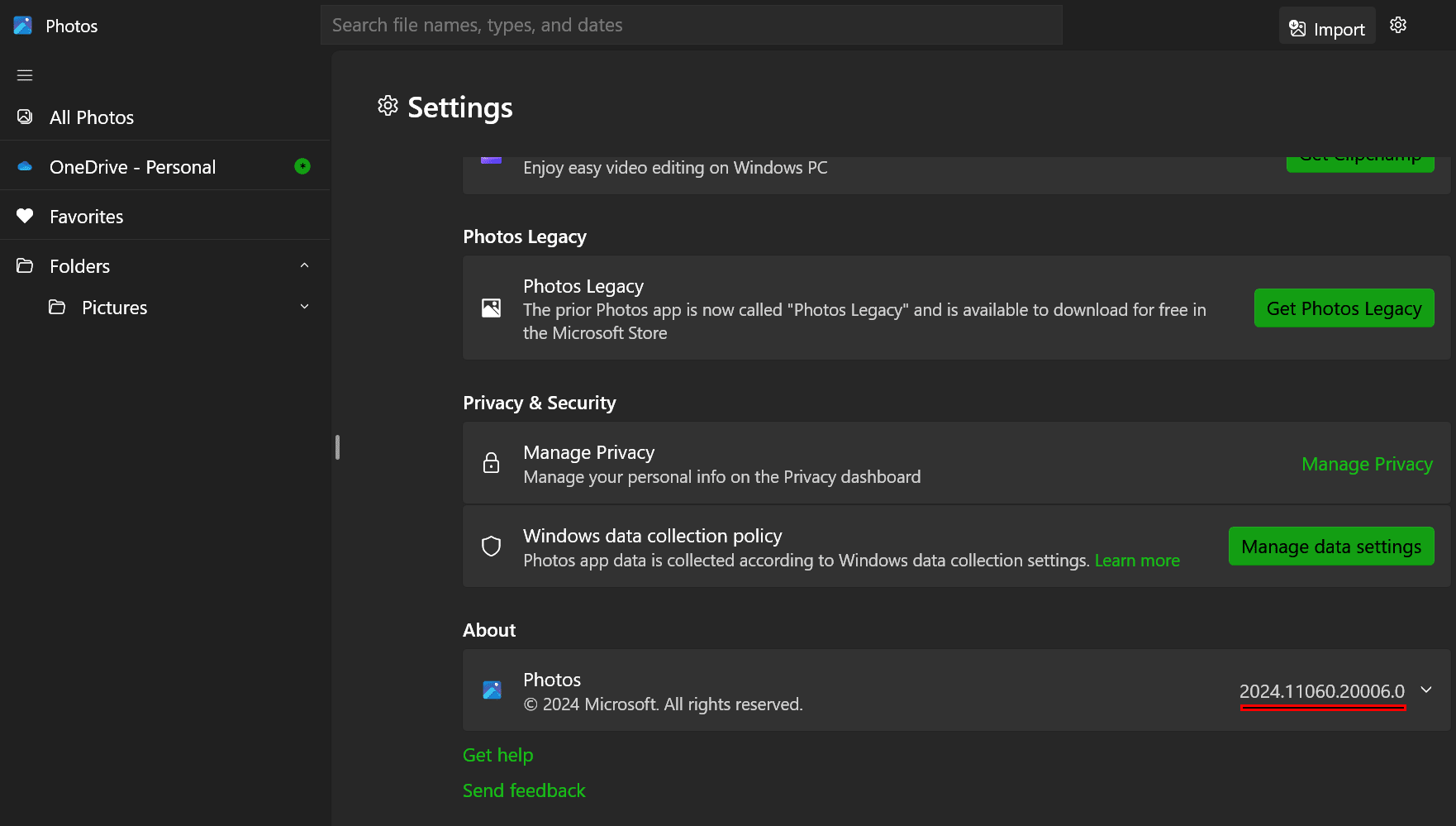Click the sidebar resize scrollbar handle
1456x826 pixels.
[x=337, y=447]
